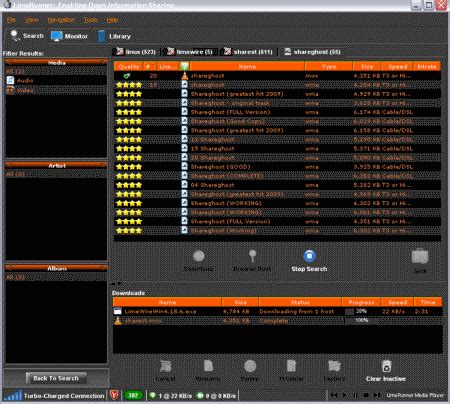Click the Resume download icon

pos(208,366)
